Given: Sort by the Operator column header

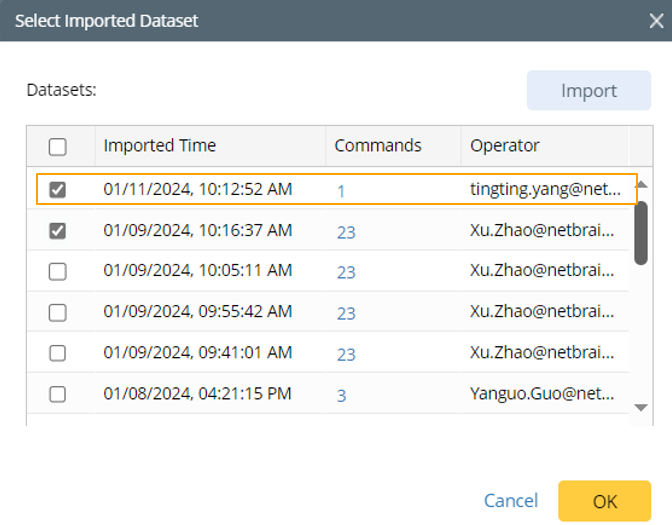Looking at the screenshot, I should point(505,146).
